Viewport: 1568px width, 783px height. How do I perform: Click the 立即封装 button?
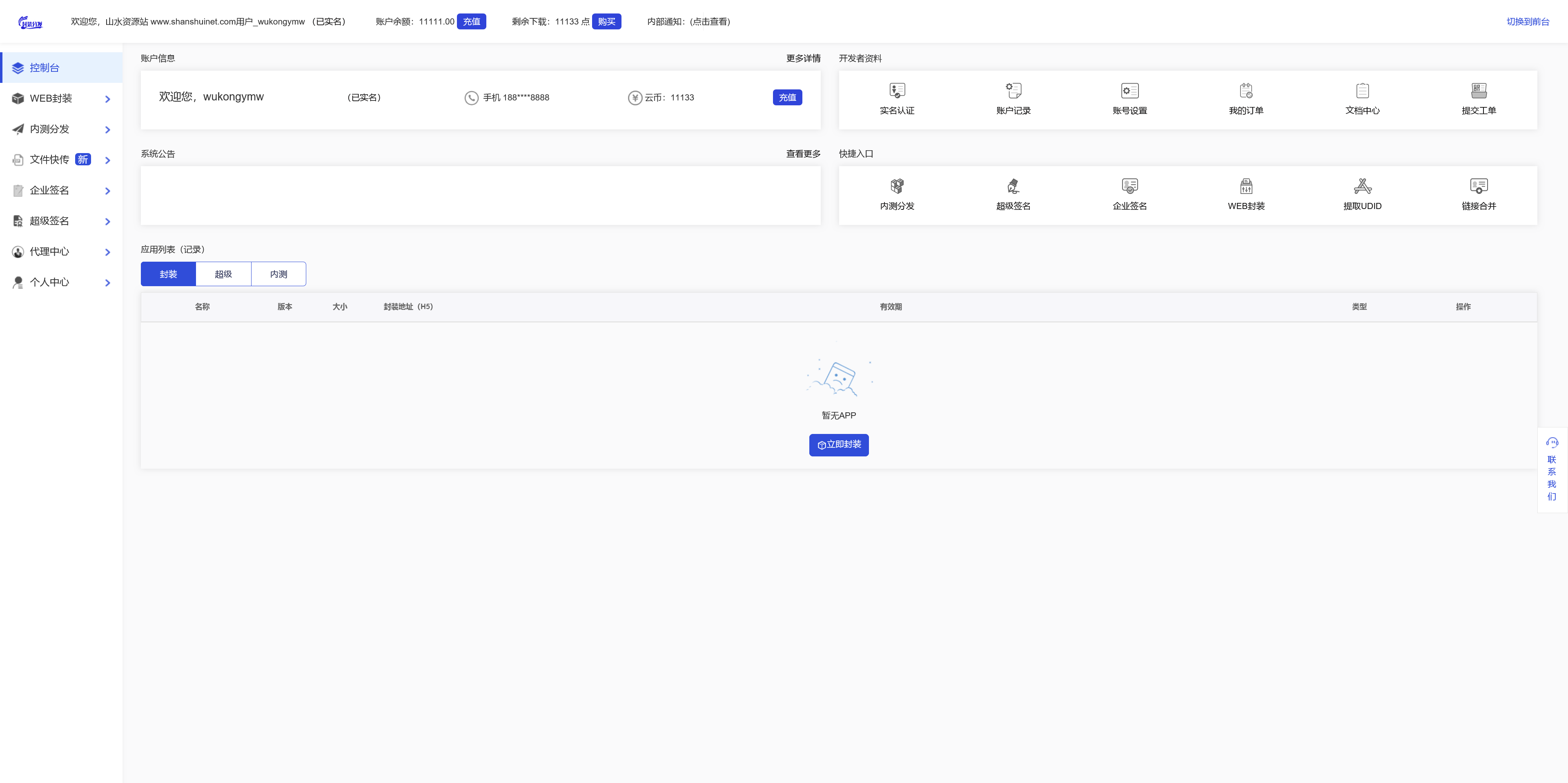click(x=838, y=445)
